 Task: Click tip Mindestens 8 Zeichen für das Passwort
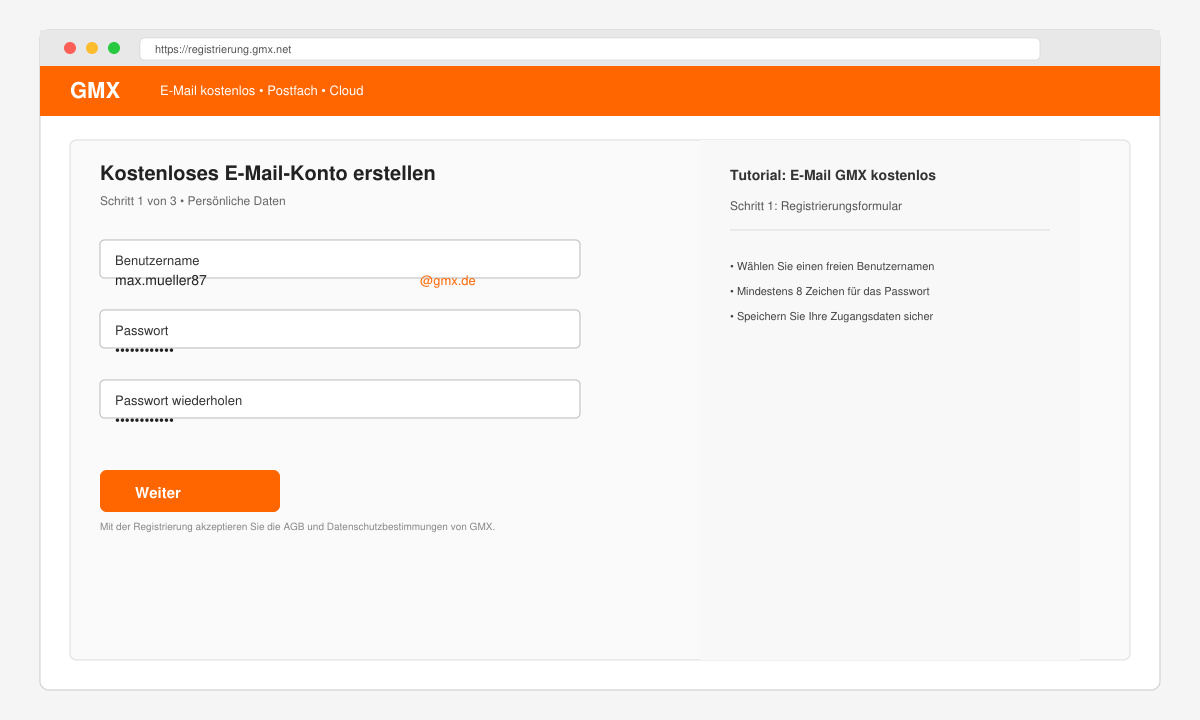(830, 291)
